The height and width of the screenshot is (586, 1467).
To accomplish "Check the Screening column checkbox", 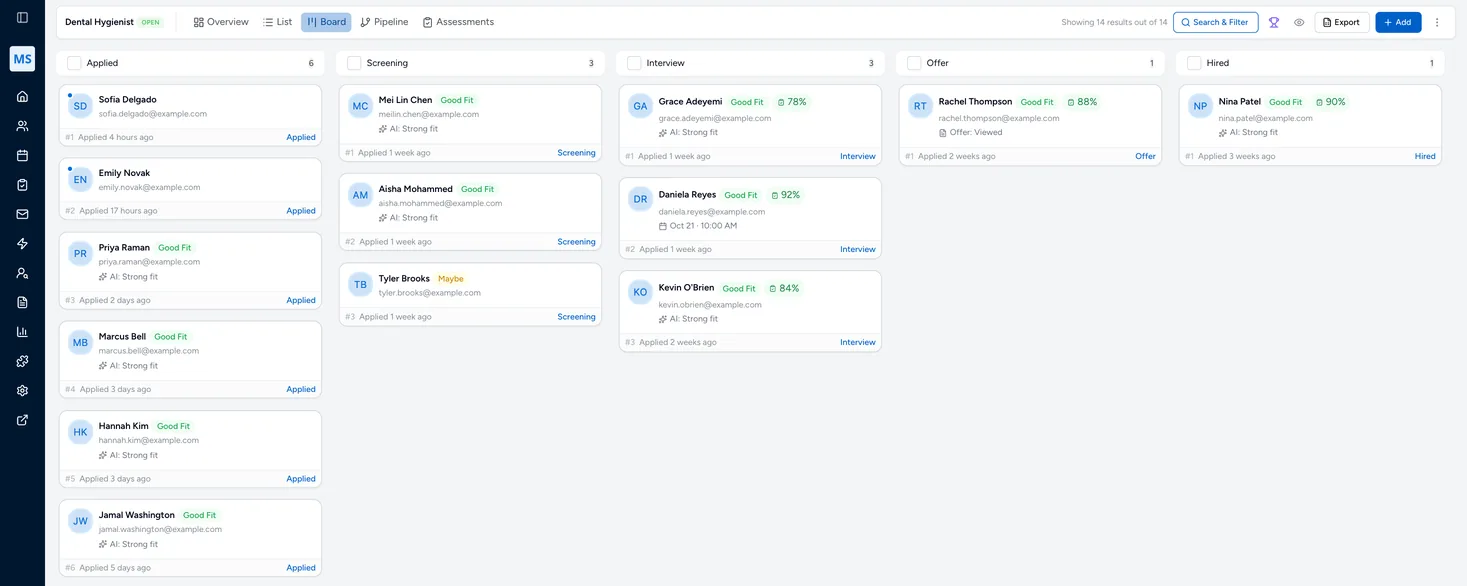I will click(x=354, y=63).
